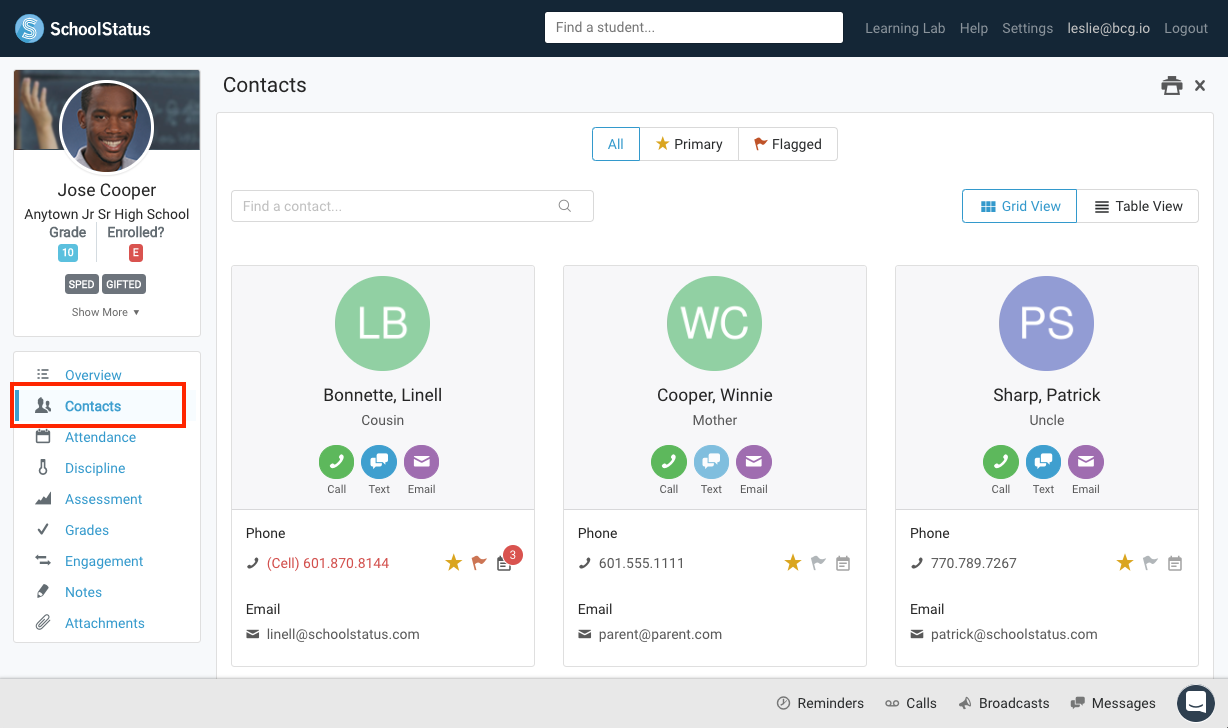The image size is (1228, 728).
Task: Open Broadcasts from bottom bar
Action: pyautogui.click(x=1004, y=703)
